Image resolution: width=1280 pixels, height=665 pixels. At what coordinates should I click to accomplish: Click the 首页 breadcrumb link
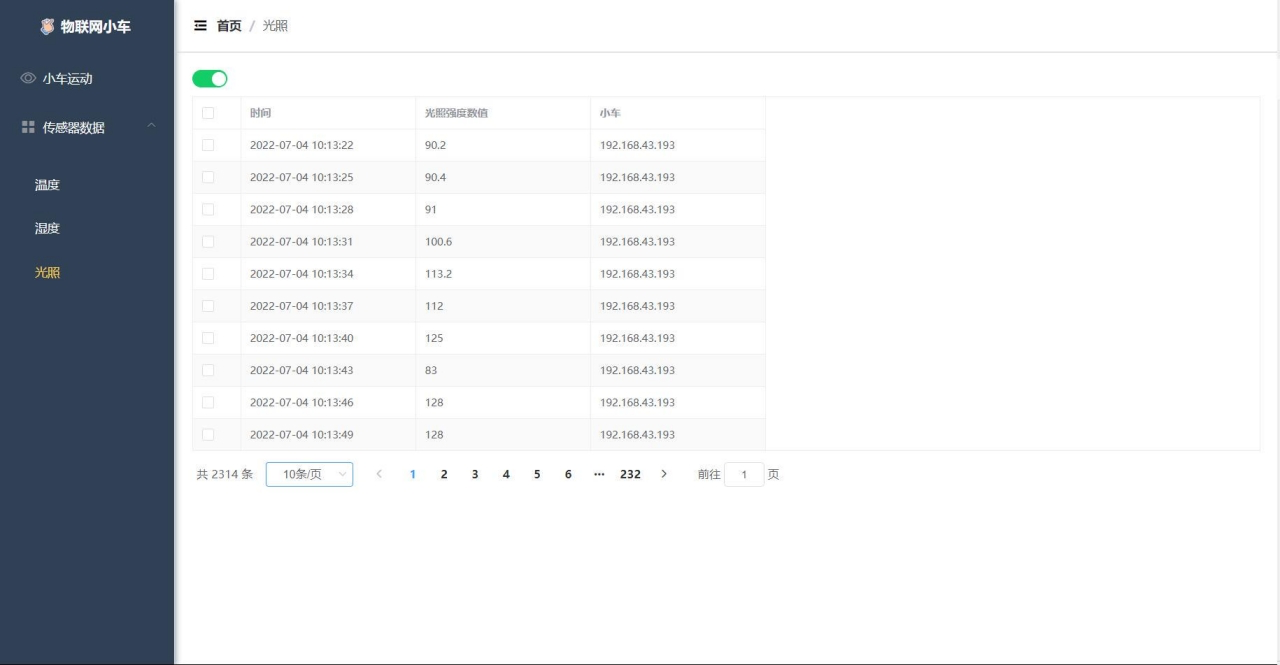tap(229, 26)
